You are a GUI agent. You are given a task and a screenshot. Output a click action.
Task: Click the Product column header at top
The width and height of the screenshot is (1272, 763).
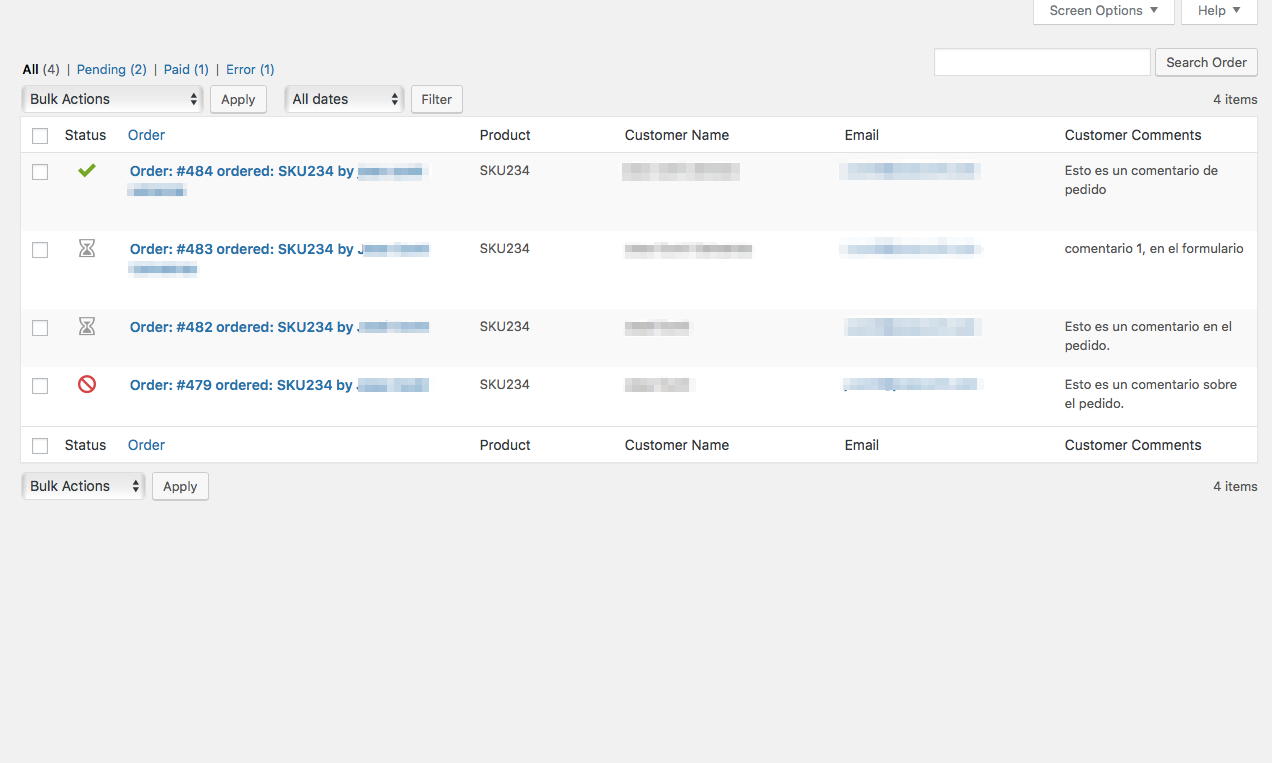click(505, 135)
